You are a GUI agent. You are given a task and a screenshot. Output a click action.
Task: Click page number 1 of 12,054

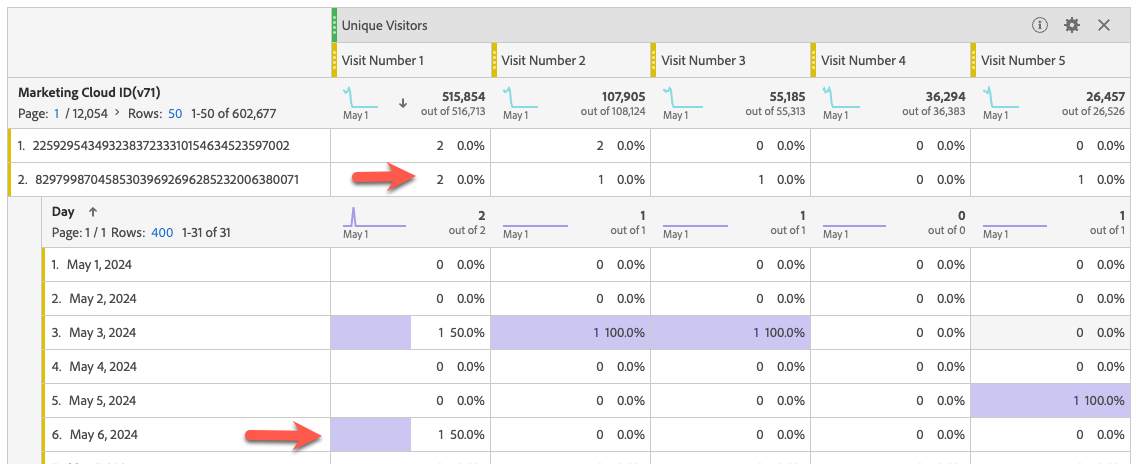tap(57, 114)
